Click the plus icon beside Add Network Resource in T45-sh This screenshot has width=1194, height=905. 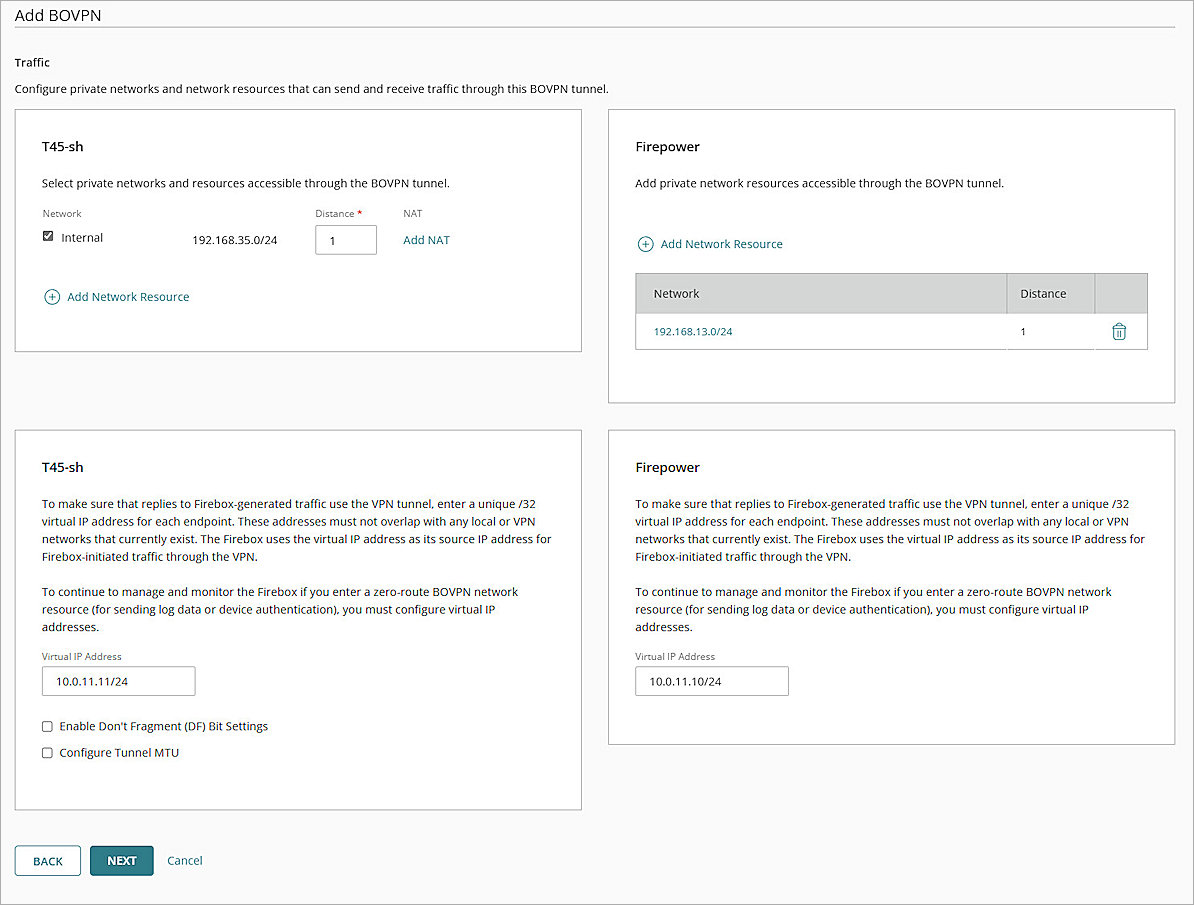click(52, 297)
